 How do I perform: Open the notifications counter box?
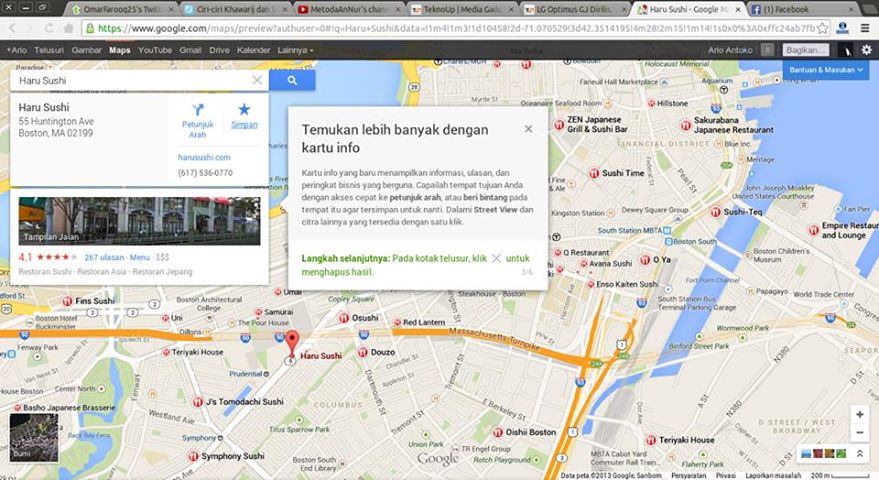pos(767,50)
